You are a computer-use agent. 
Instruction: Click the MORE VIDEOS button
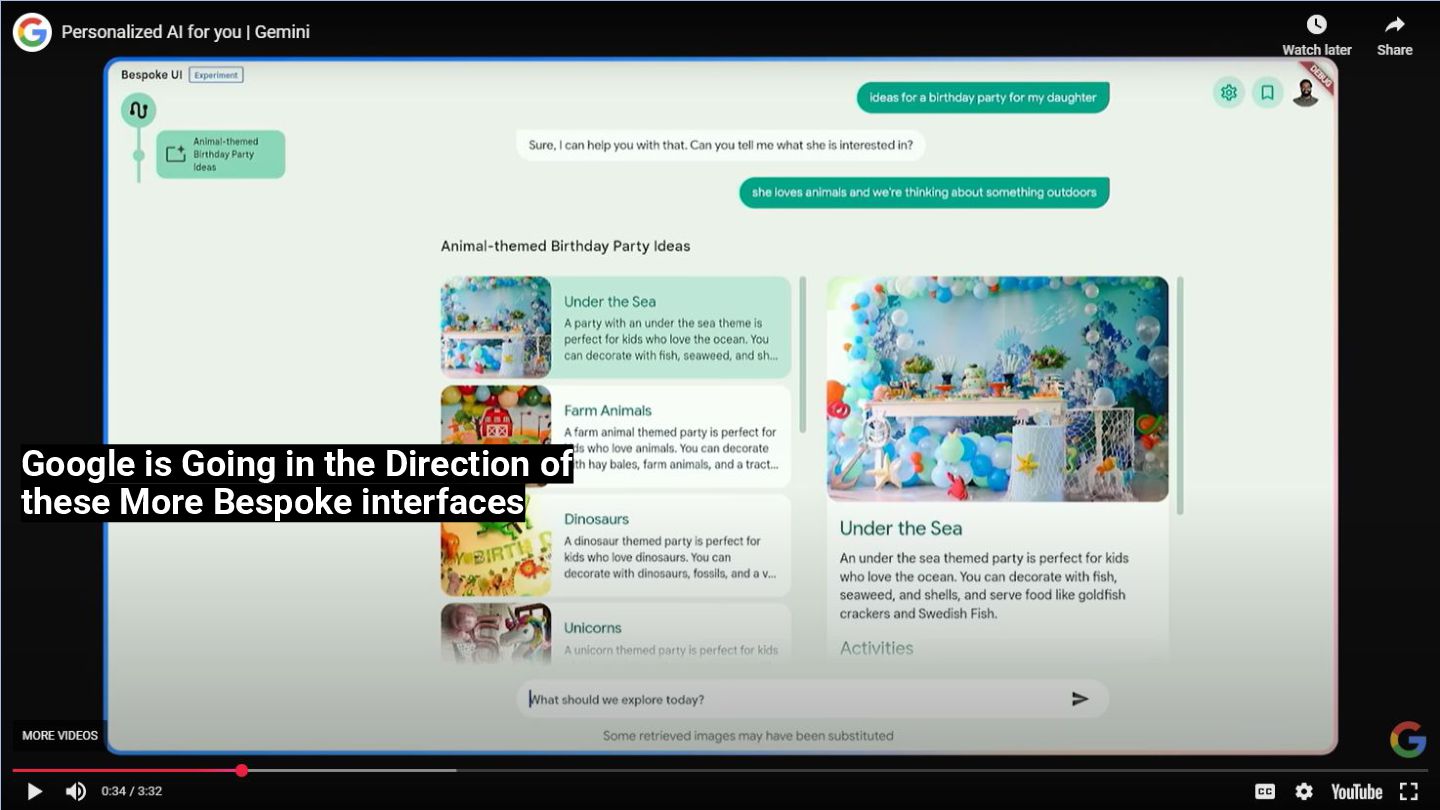[60, 735]
